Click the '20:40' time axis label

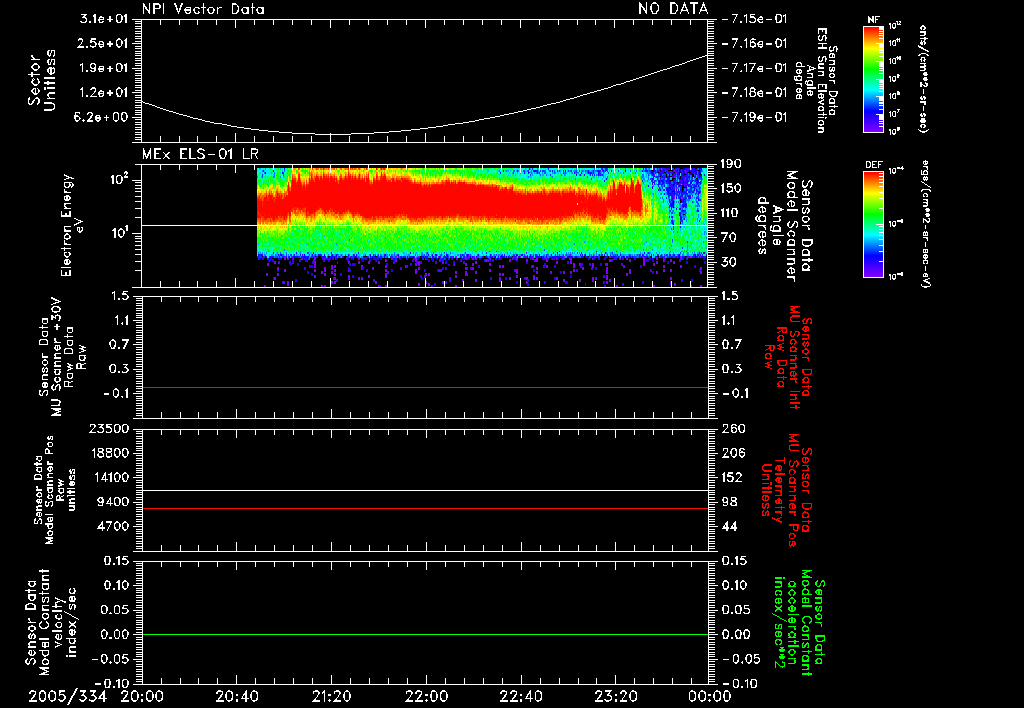point(236,696)
